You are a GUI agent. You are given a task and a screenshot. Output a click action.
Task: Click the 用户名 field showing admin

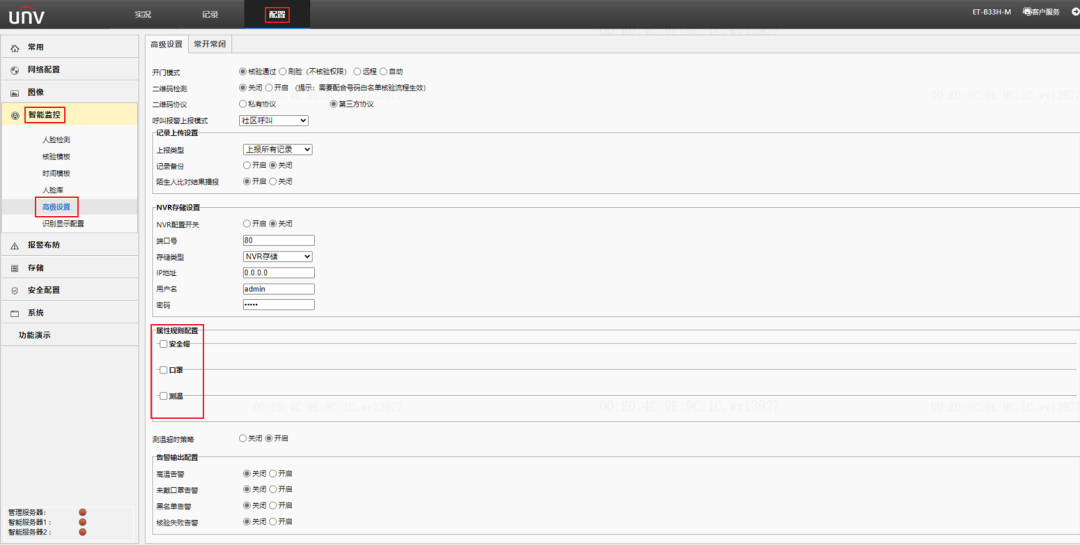278,289
